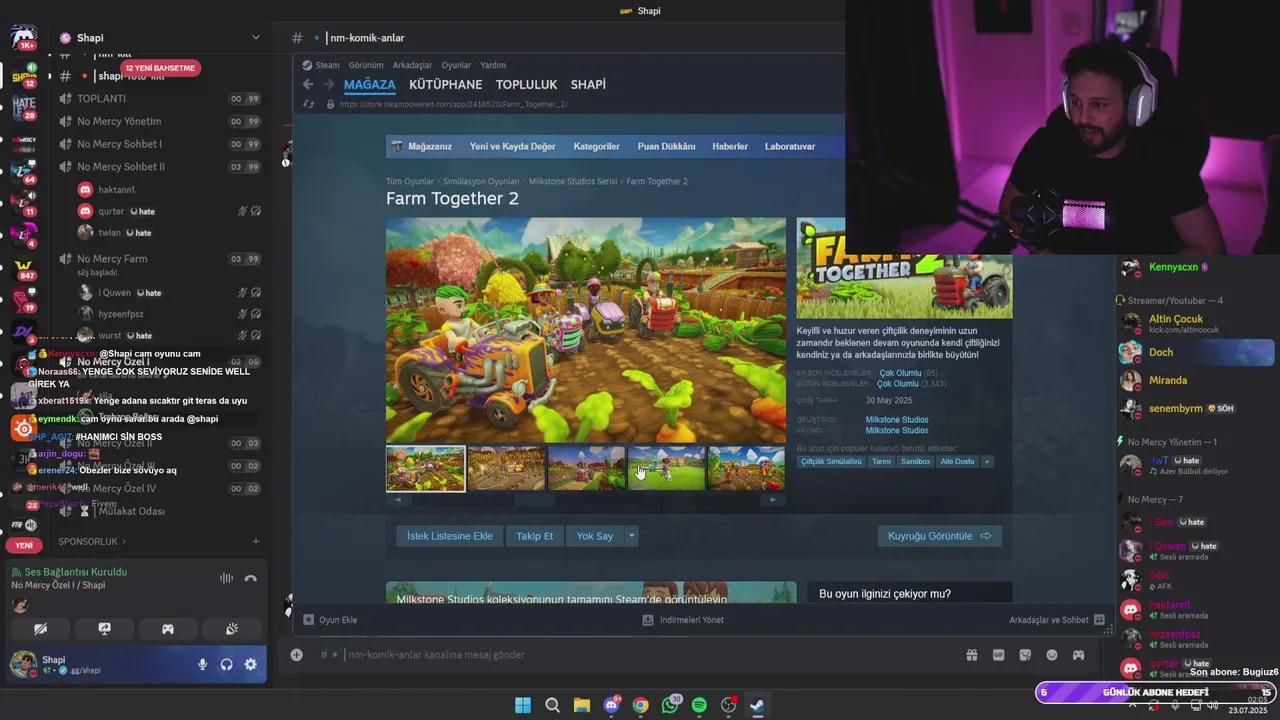Open gift icon in message bar
The width and height of the screenshot is (1280, 720).
pos(971,655)
